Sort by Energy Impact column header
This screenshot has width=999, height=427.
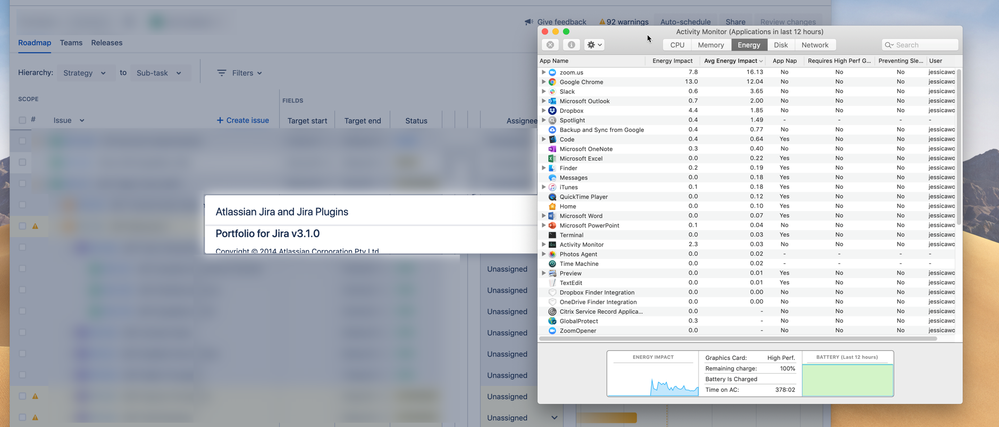(x=672, y=61)
